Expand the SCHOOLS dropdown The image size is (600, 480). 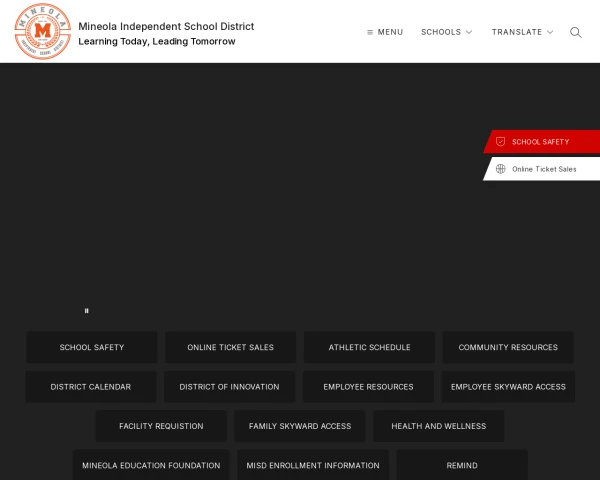(446, 32)
